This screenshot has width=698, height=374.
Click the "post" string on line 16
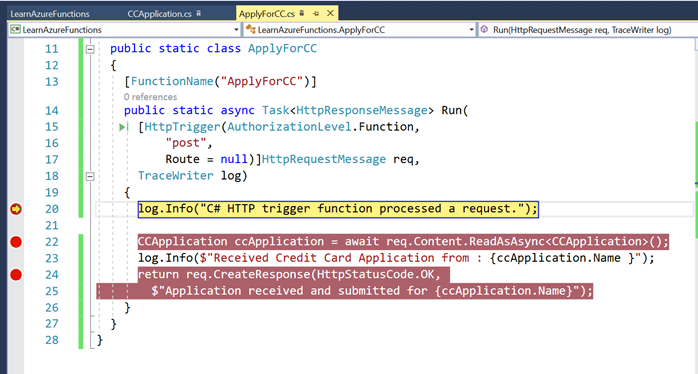tap(186, 143)
